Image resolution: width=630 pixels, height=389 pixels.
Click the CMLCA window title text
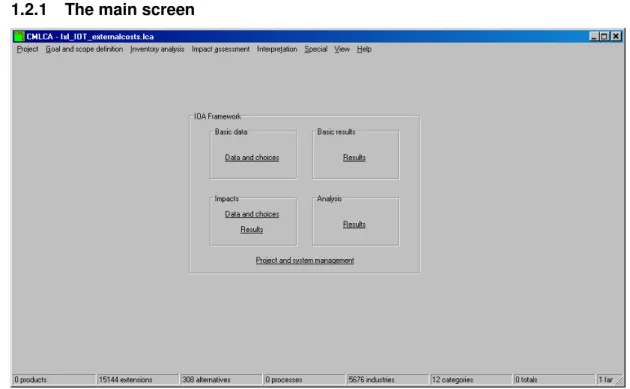(90, 37)
